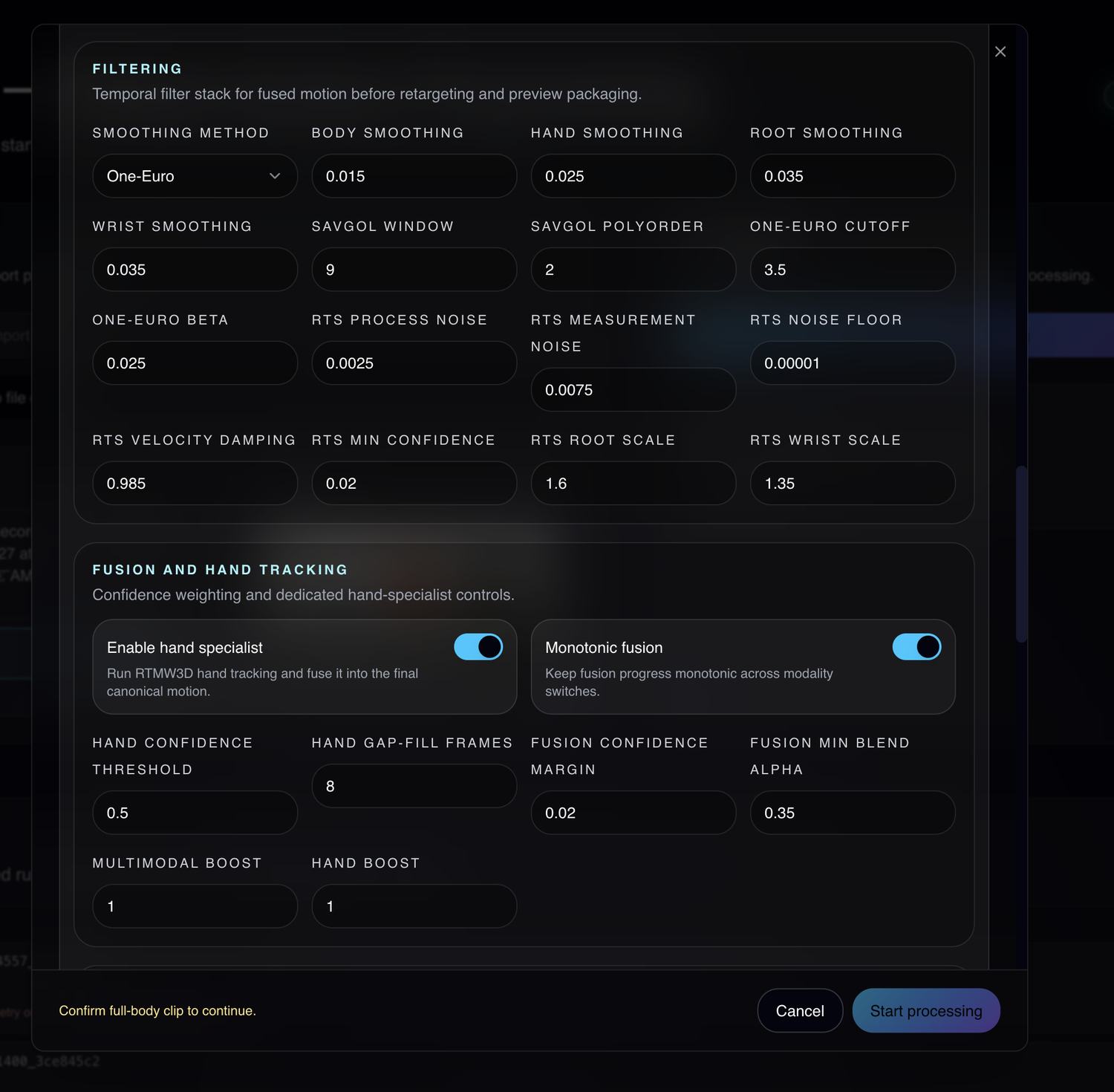Click the 'Confirm full-body clip to continue.' message

coord(157,1011)
